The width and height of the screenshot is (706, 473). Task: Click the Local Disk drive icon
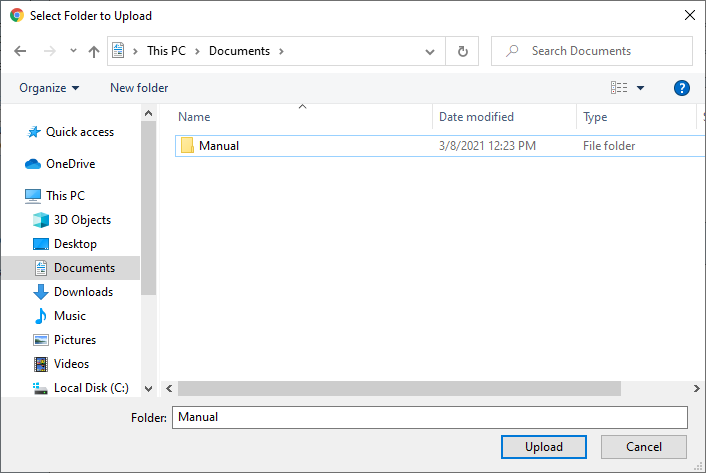41,388
